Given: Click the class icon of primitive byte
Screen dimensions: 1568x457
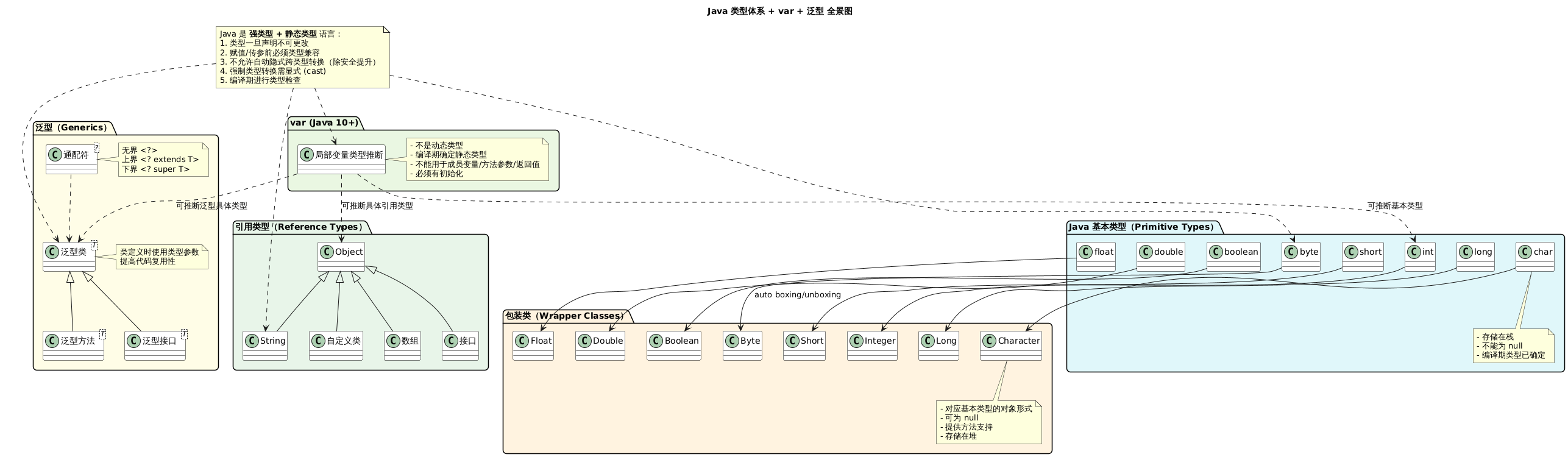Looking at the screenshot, I should (x=1292, y=252).
